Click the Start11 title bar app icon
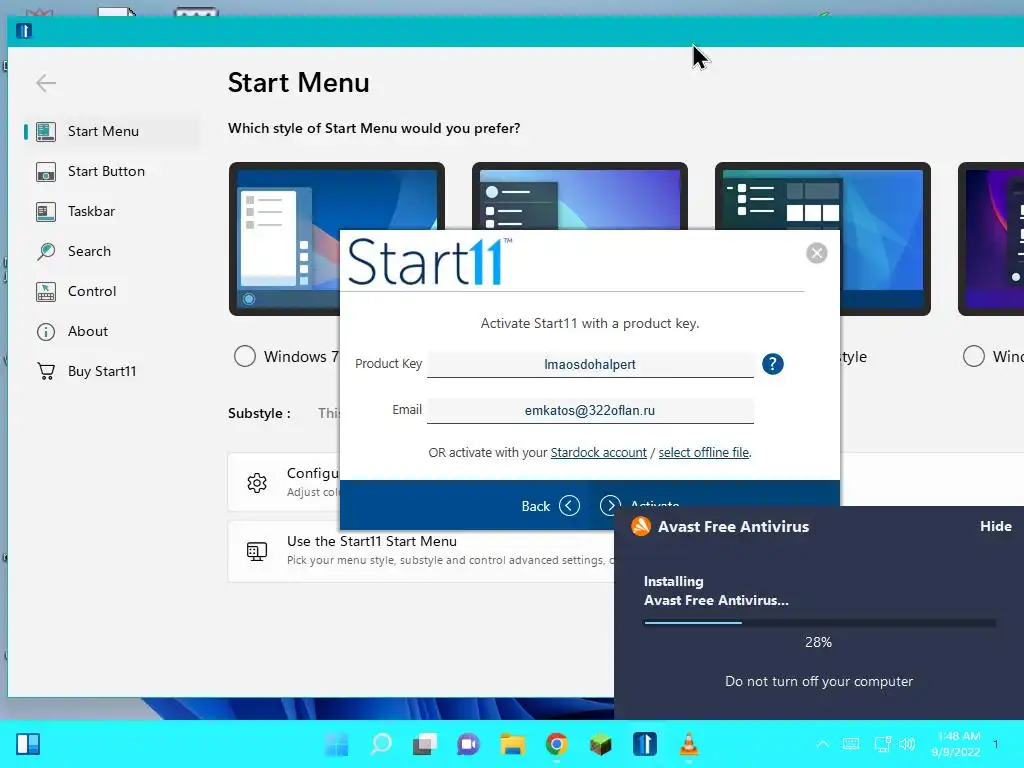The image size is (1024, 768). [x=24, y=31]
